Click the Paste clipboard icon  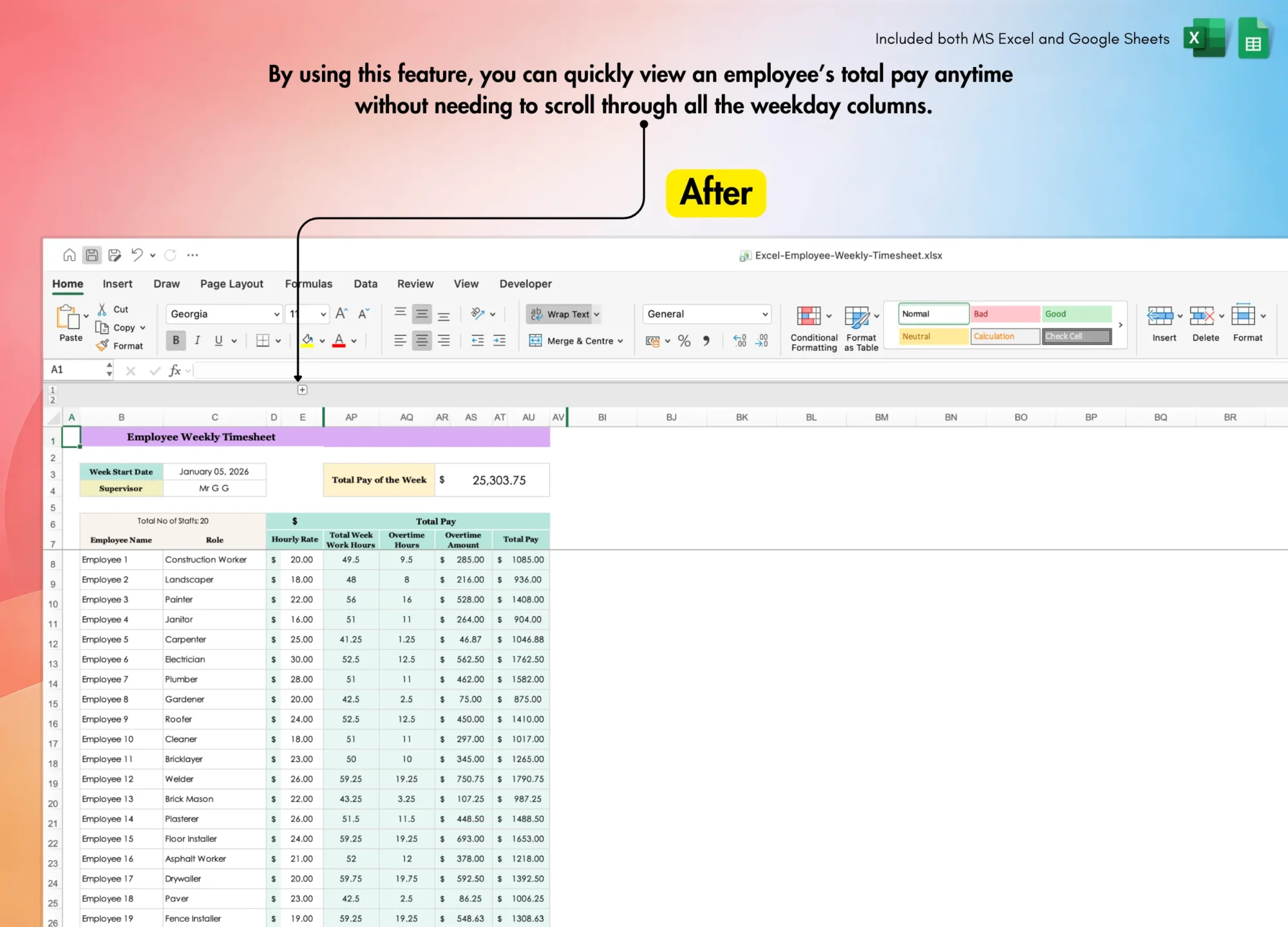[x=68, y=316]
